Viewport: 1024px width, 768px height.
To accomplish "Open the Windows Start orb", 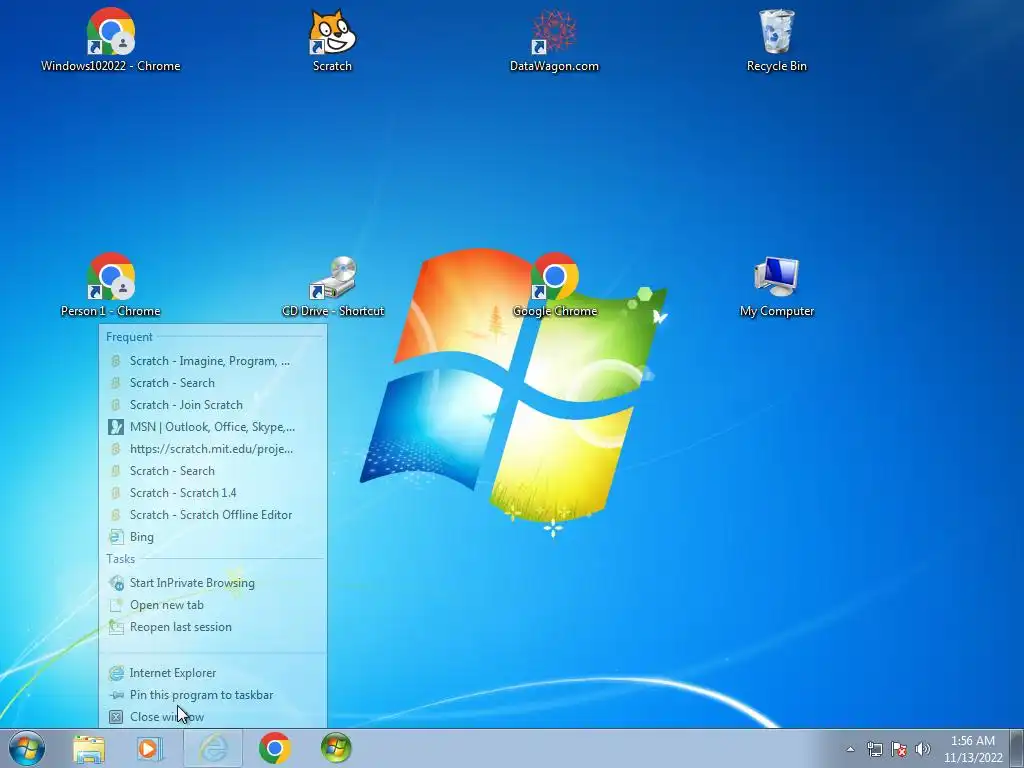I will [x=27, y=748].
